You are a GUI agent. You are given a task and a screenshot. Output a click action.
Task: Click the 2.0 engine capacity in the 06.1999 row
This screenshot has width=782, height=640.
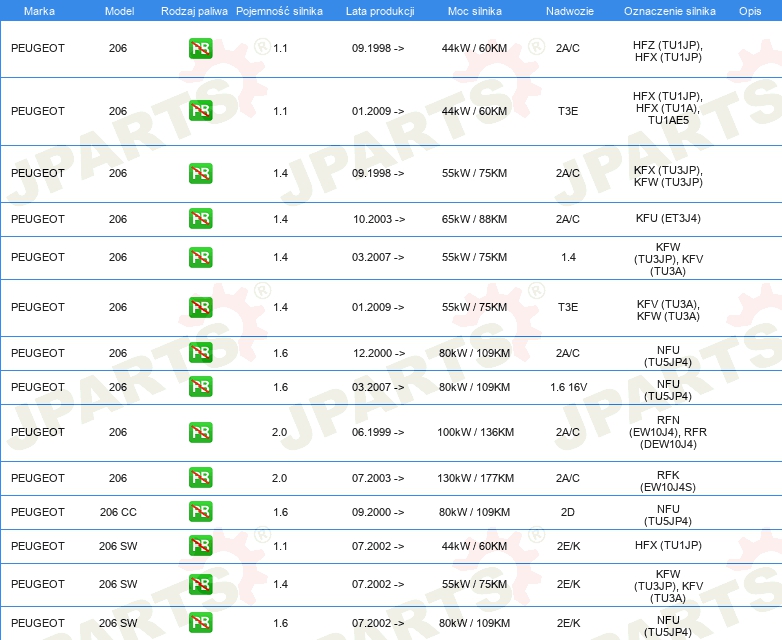[x=279, y=432]
